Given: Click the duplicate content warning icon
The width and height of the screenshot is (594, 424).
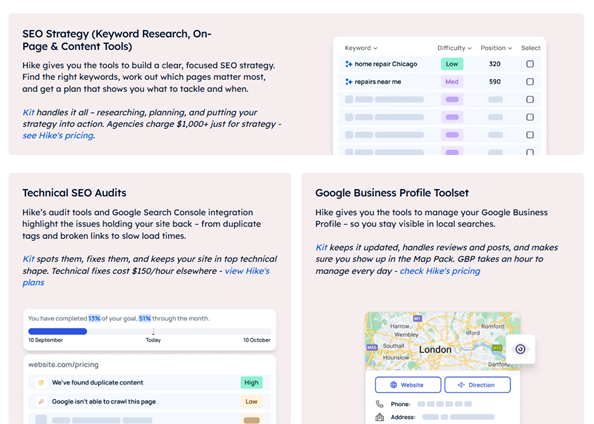Looking at the screenshot, I should pos(41,383).
